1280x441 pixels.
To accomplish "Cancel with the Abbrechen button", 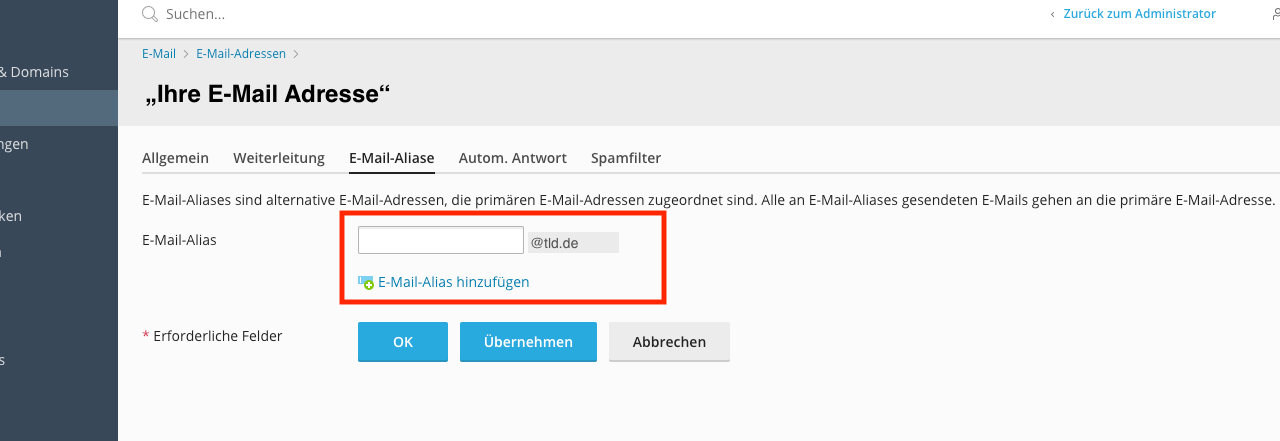I will [669, 342].
